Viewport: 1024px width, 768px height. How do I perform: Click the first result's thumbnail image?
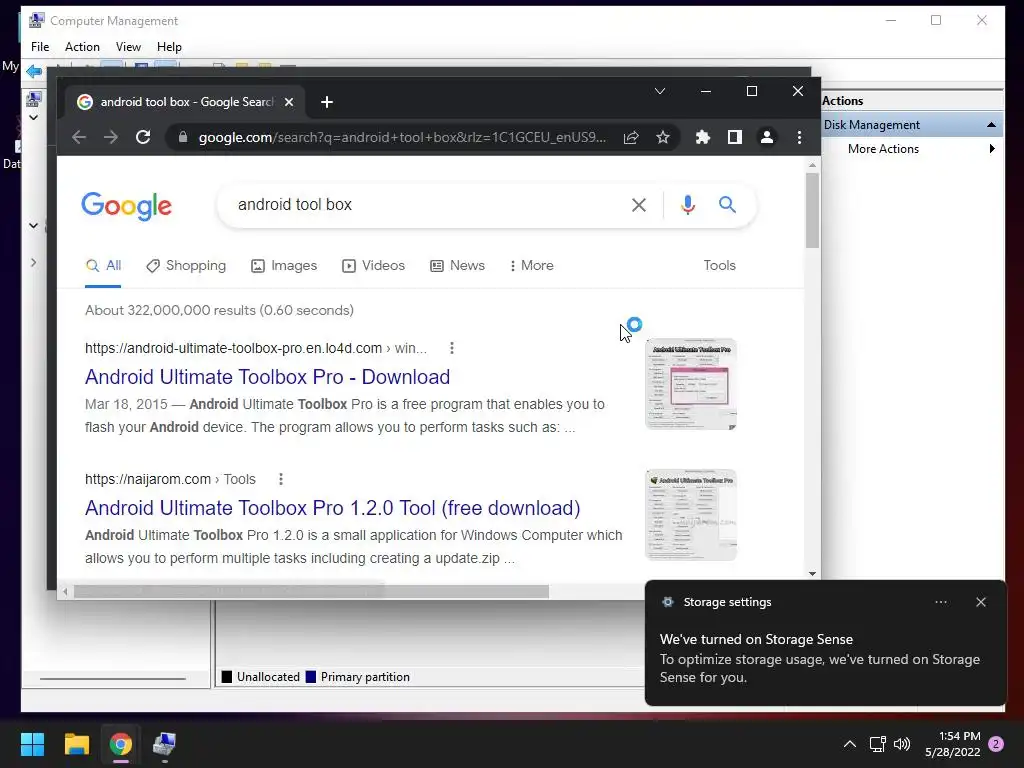(691, 384)
